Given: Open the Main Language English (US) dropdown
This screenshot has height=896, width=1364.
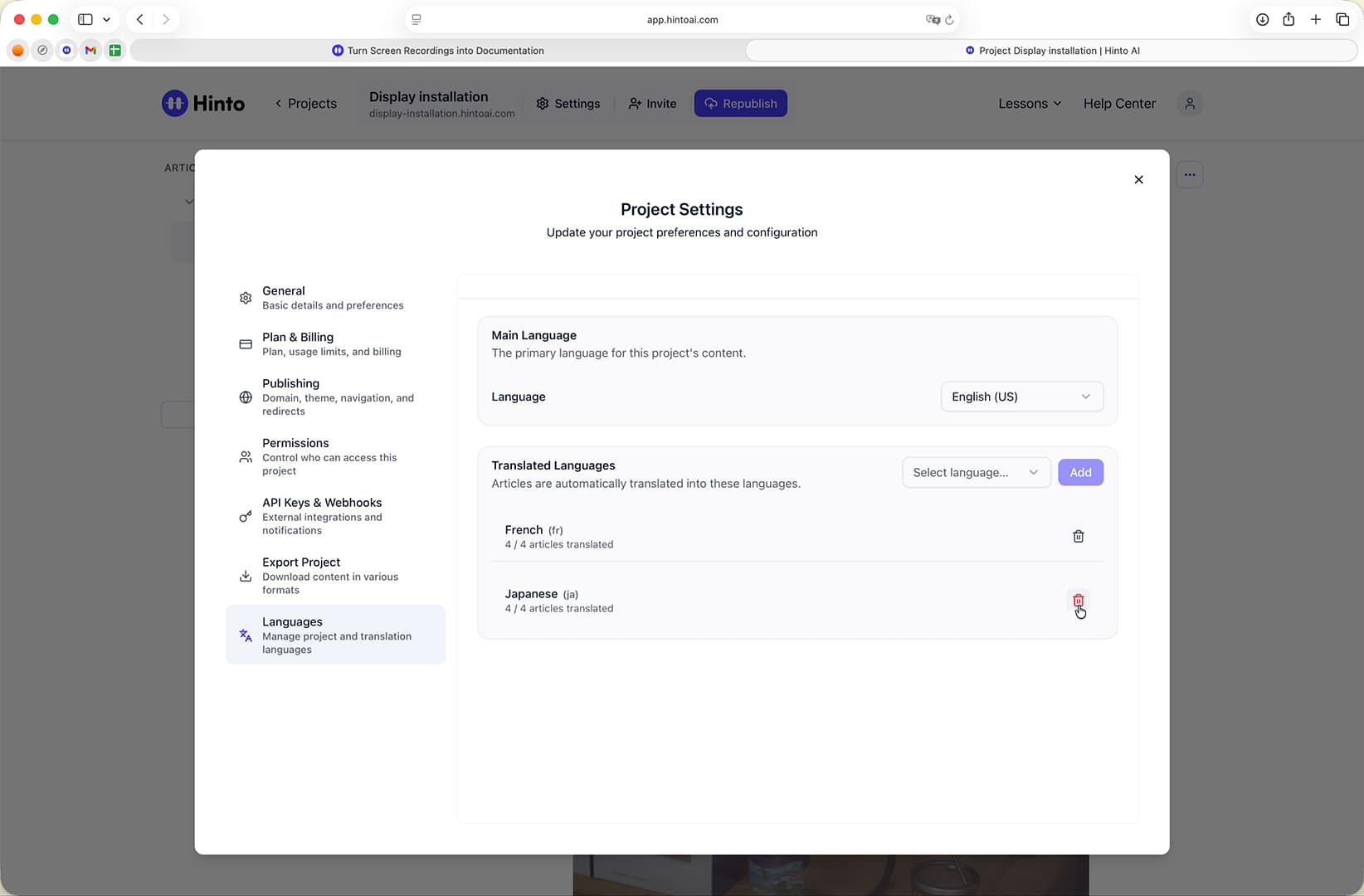Looking at the screenshot, I should point(1021,397).
